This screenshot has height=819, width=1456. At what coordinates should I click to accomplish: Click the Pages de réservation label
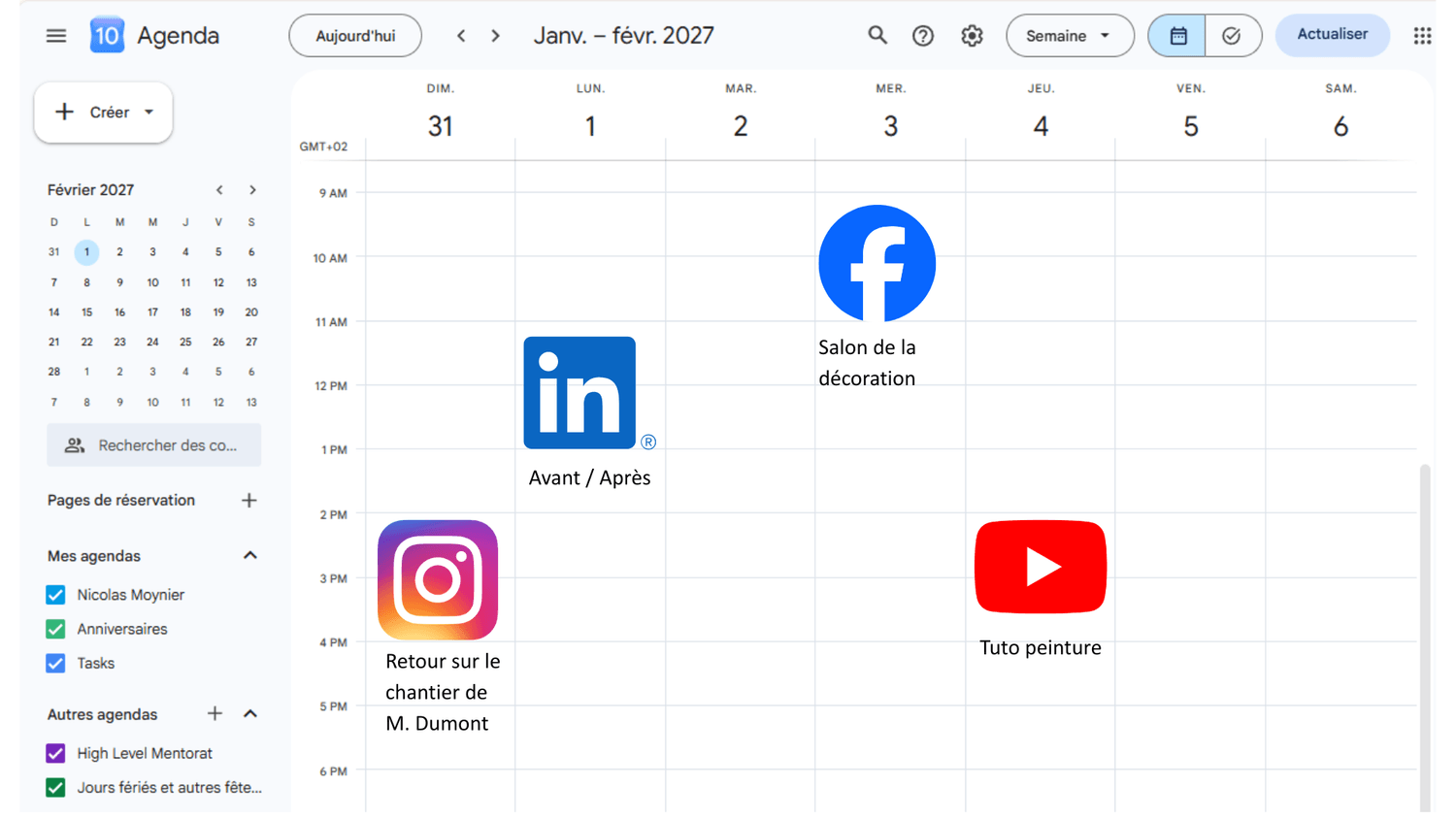(x=121, y=501)
